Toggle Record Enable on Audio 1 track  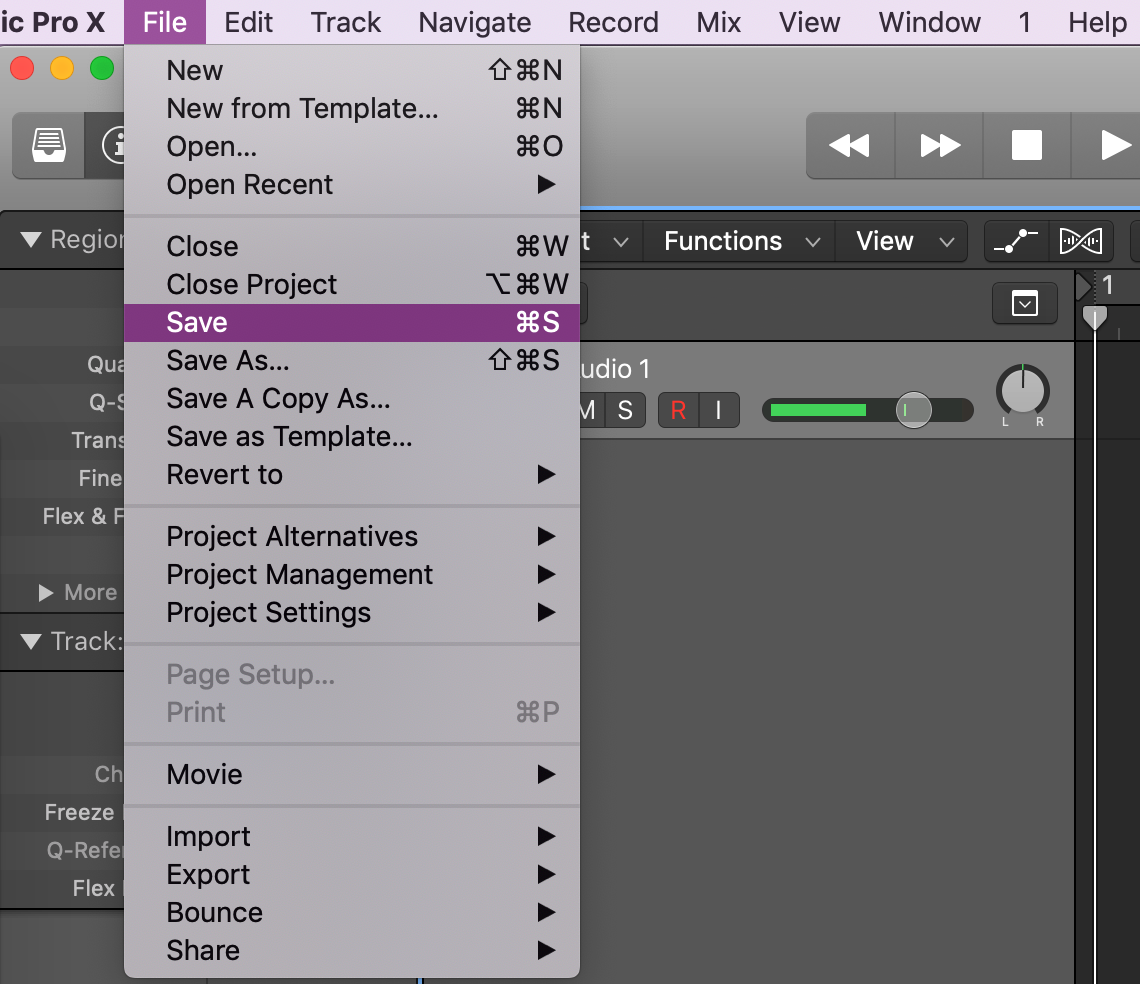pyautogui.click(x=678, y=410)
